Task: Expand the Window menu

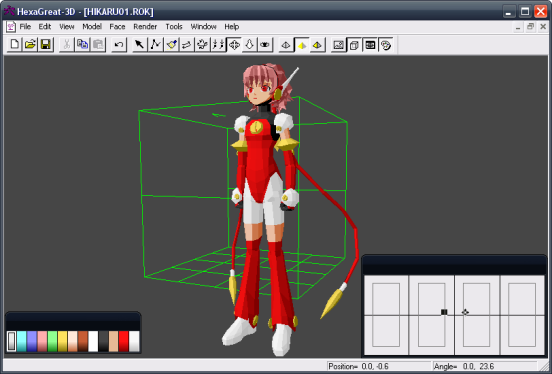Action: [x=203, y=27]
